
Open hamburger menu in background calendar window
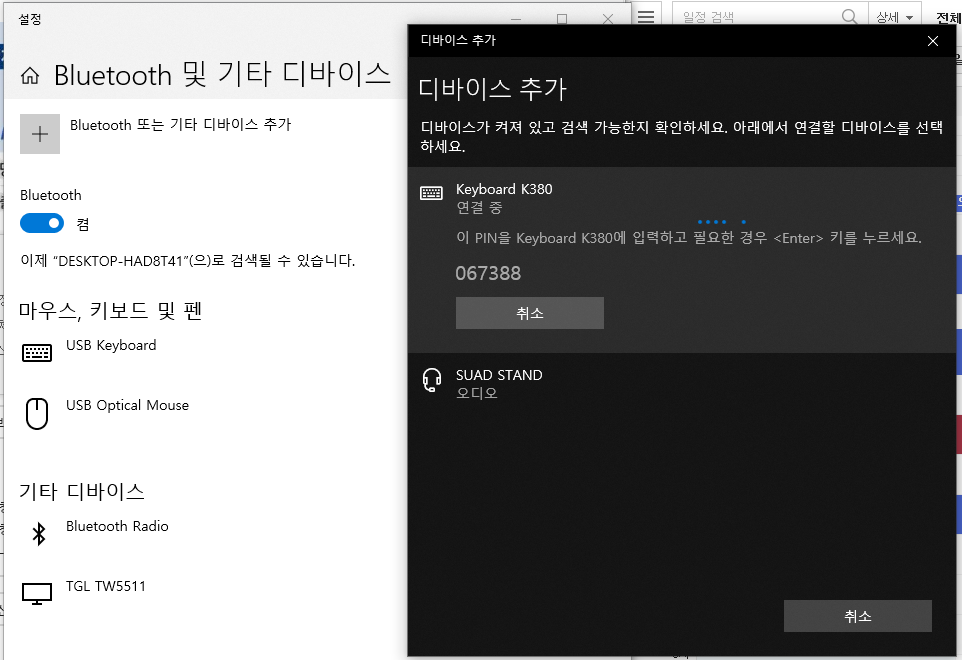(645, 16)
